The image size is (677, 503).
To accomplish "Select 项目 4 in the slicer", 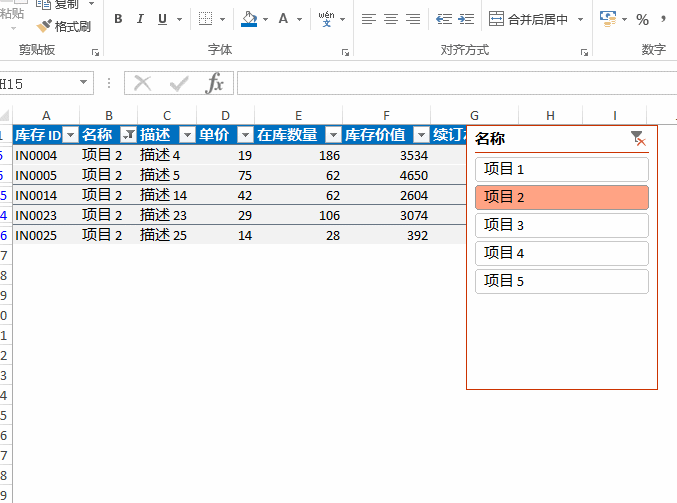I will click(561, 254).
